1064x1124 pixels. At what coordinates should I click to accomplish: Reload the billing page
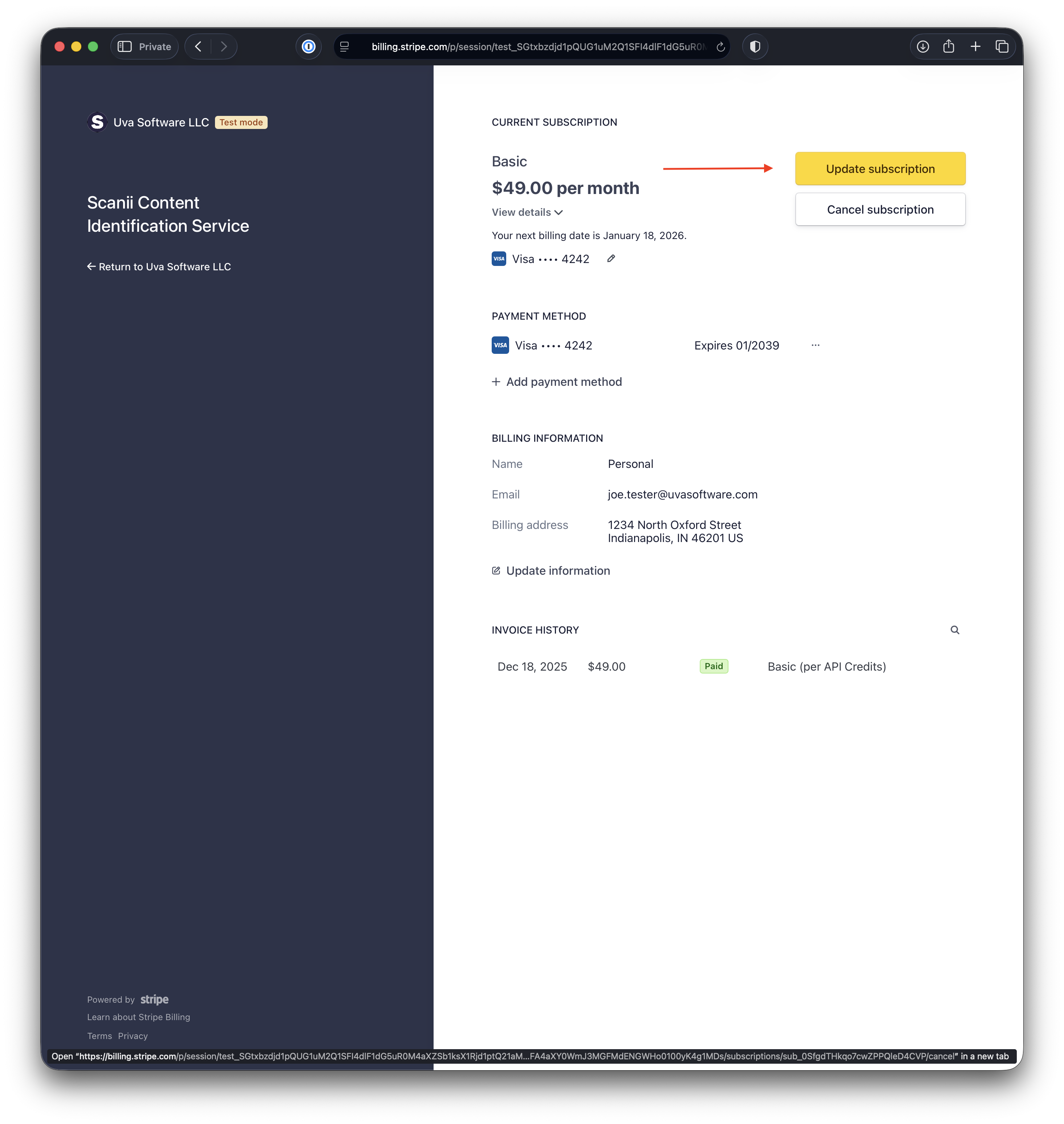point(720,47)
